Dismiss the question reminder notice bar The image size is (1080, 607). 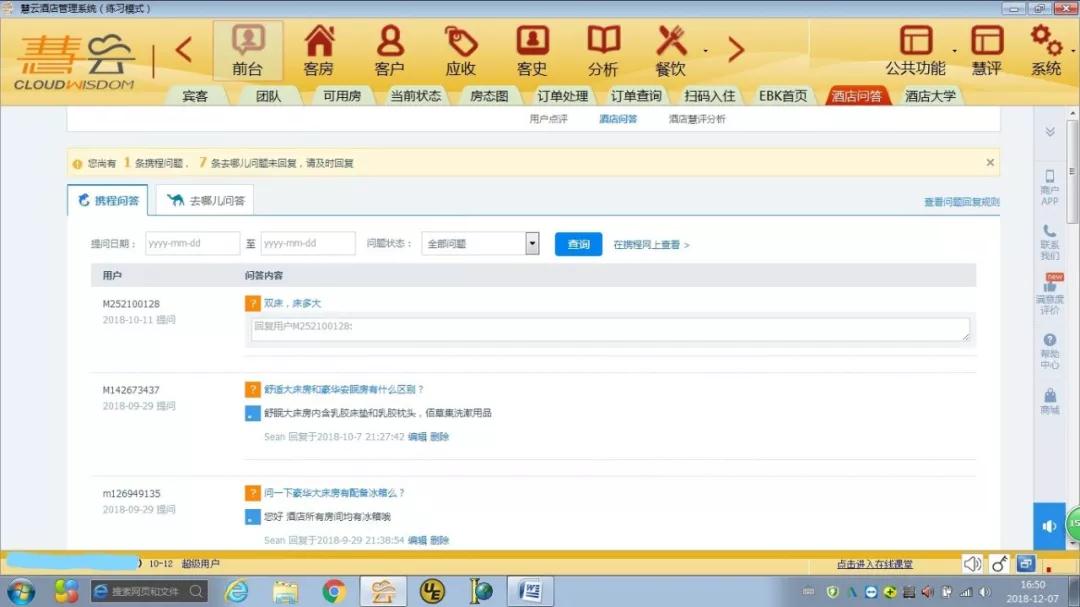(x=990, y=161)
